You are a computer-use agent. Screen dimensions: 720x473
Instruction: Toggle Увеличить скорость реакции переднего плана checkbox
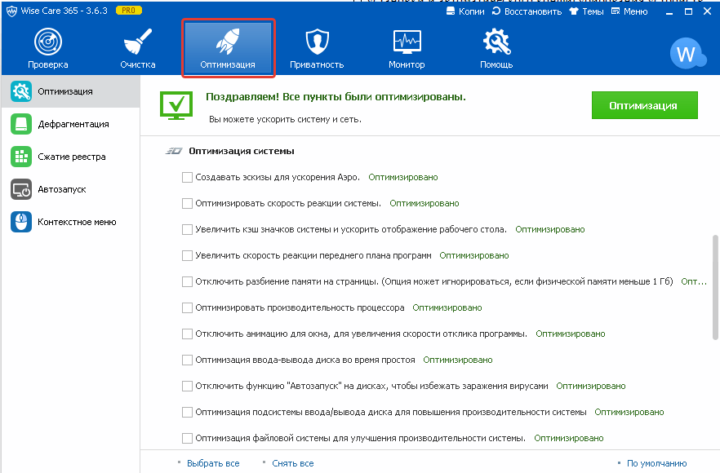click(187, 255)
